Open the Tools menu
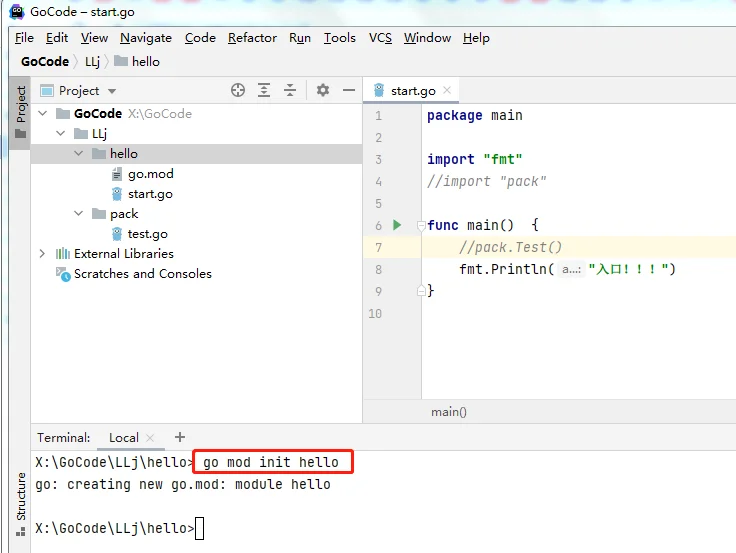Image resolution: width=736 pixels, height=553 pixels. pos(340,38)
